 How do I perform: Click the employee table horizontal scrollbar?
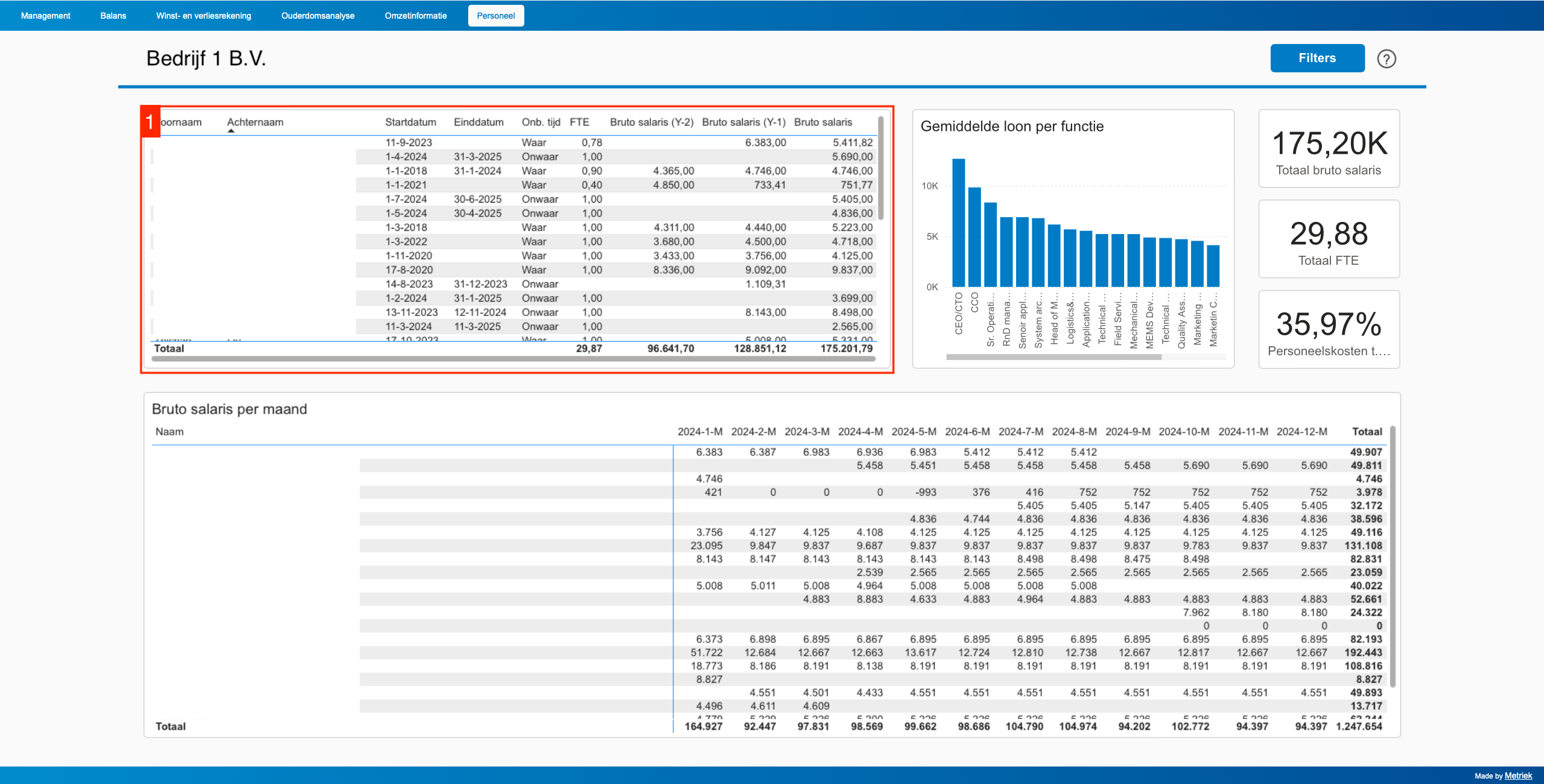(x=513, y=359)
